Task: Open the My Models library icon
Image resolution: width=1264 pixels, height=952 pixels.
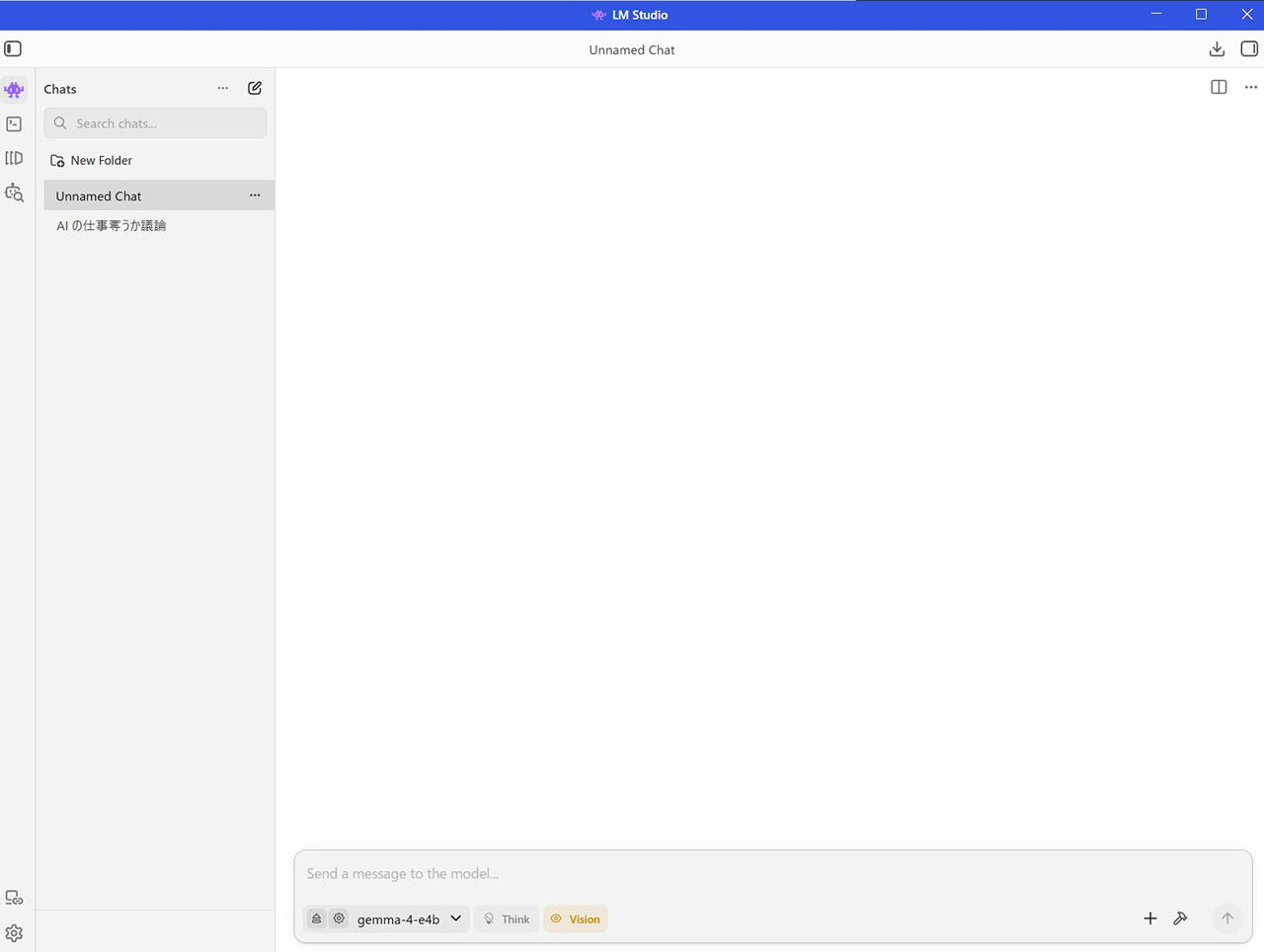Action: click(14, 158)
